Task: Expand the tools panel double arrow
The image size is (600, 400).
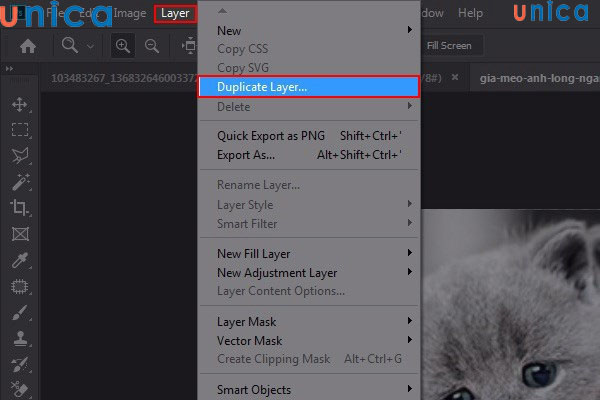Action: click(9, 69)
